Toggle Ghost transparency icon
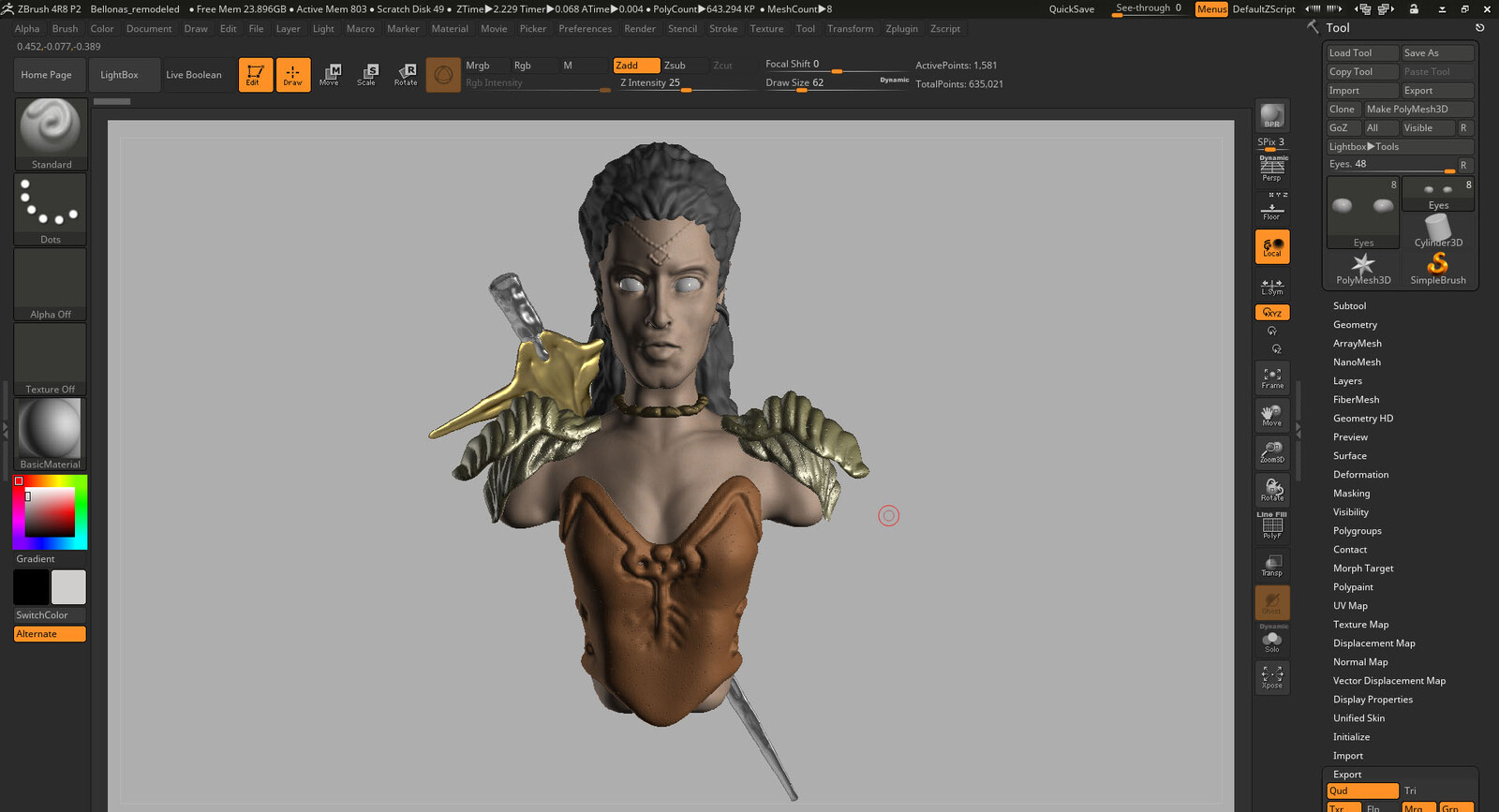 (x=1272, y=603)
